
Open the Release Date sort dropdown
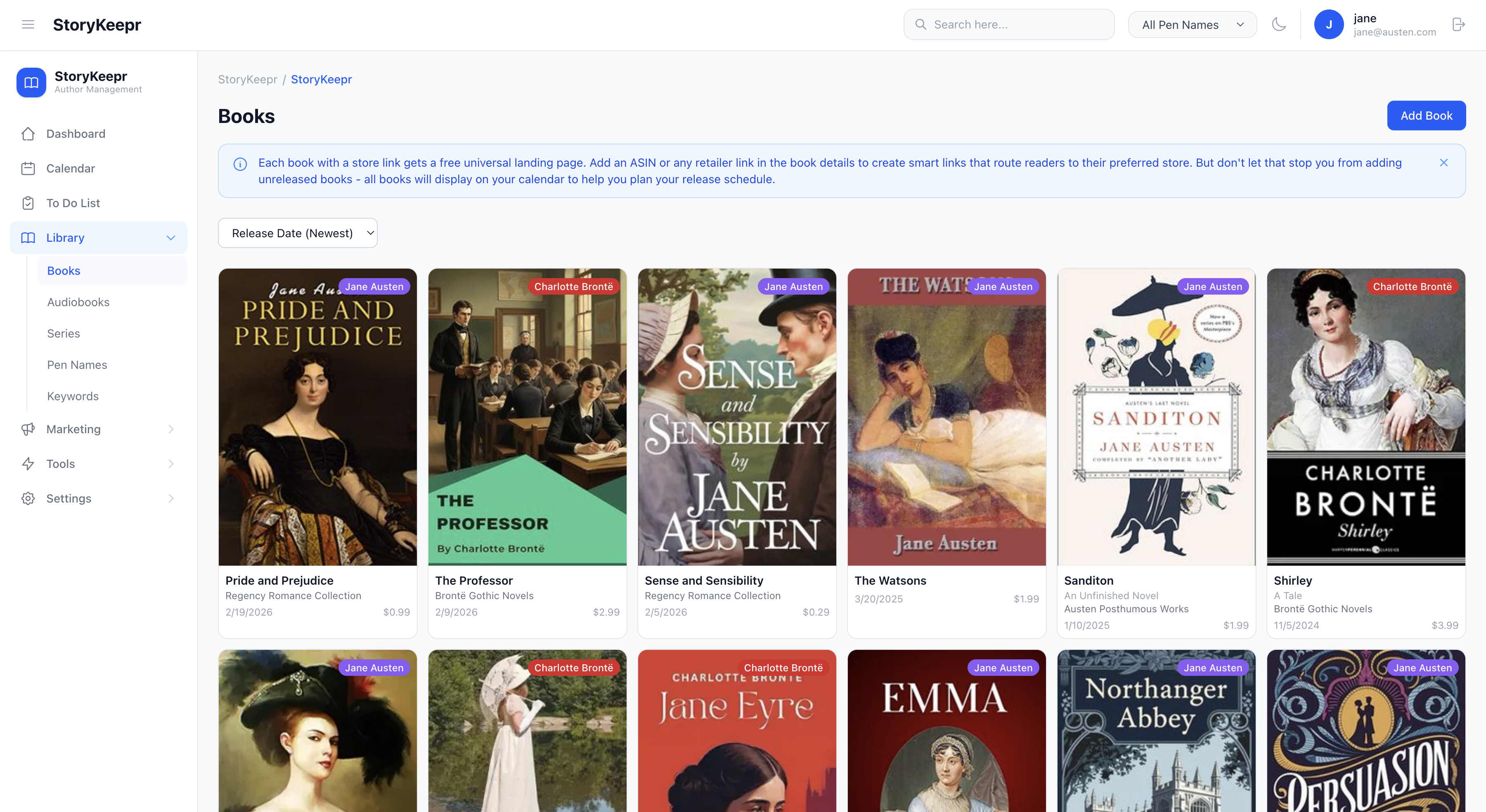coord(298,233)
